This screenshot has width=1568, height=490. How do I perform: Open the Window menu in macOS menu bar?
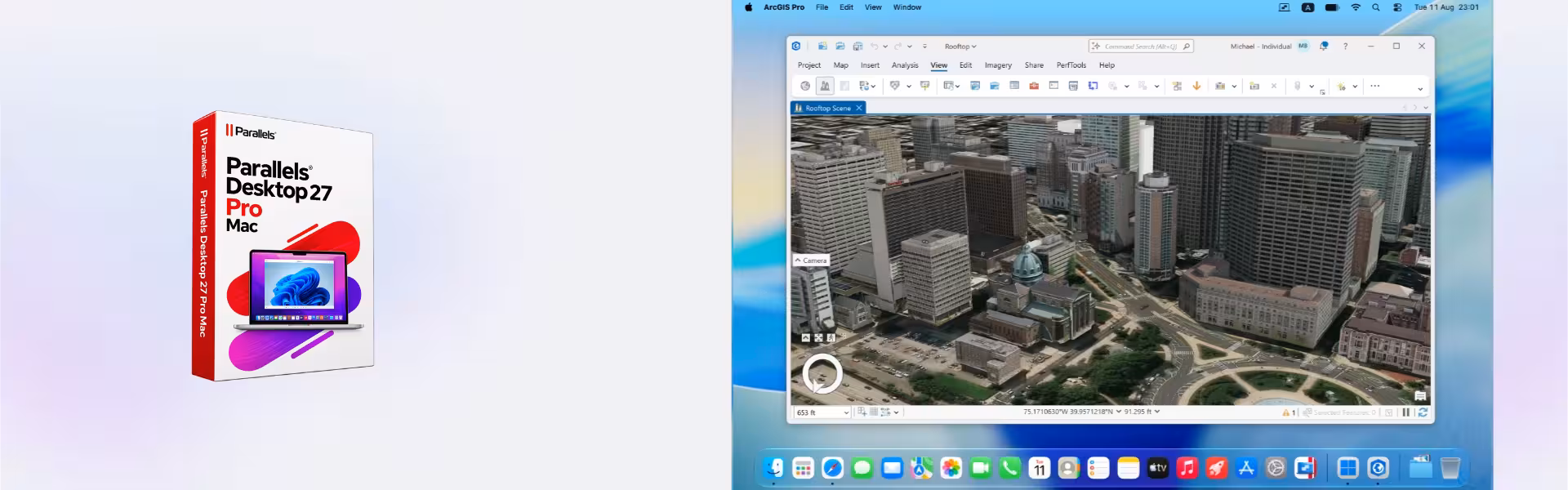point(906,7)
